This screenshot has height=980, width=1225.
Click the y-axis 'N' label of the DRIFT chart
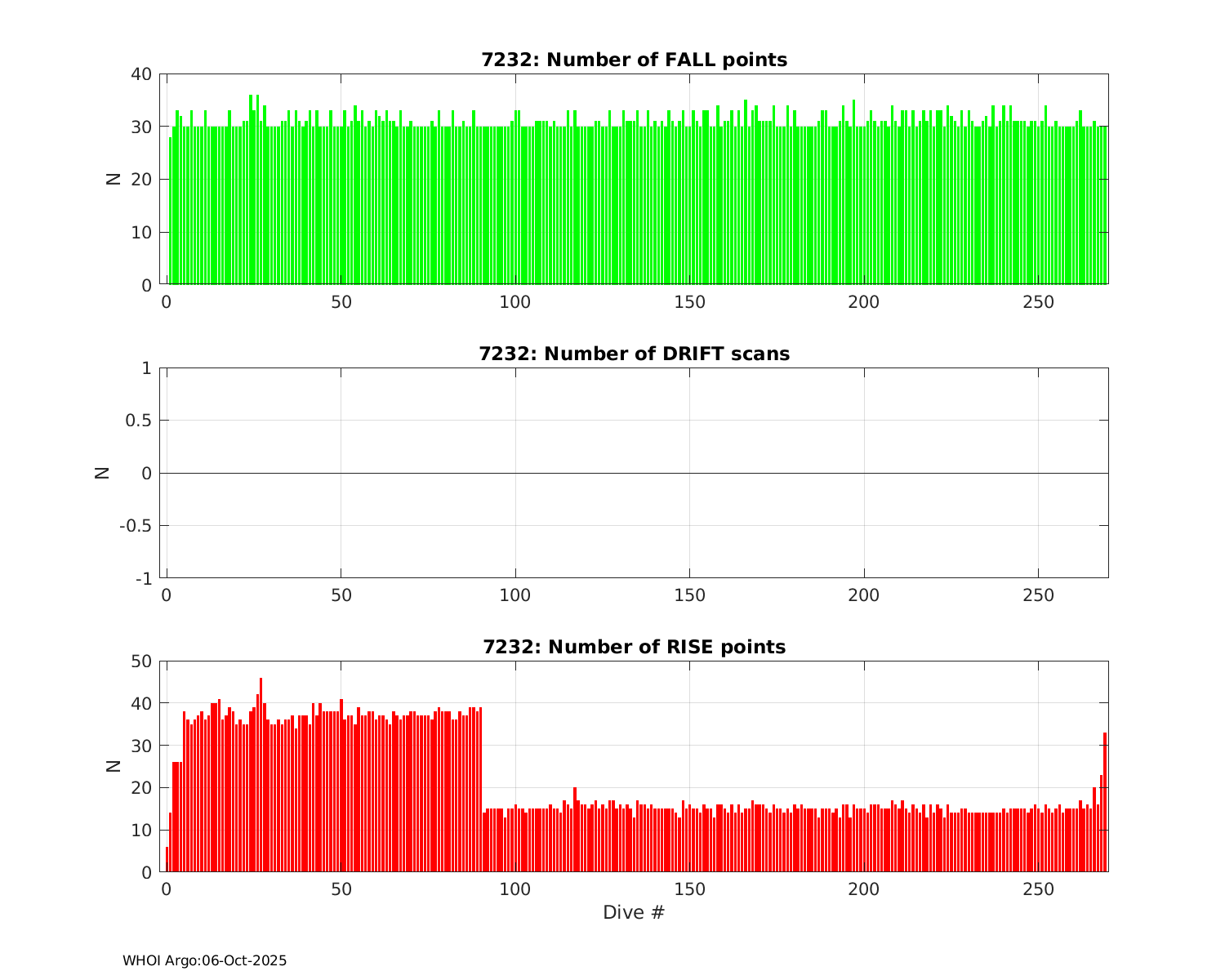[102, 472]
